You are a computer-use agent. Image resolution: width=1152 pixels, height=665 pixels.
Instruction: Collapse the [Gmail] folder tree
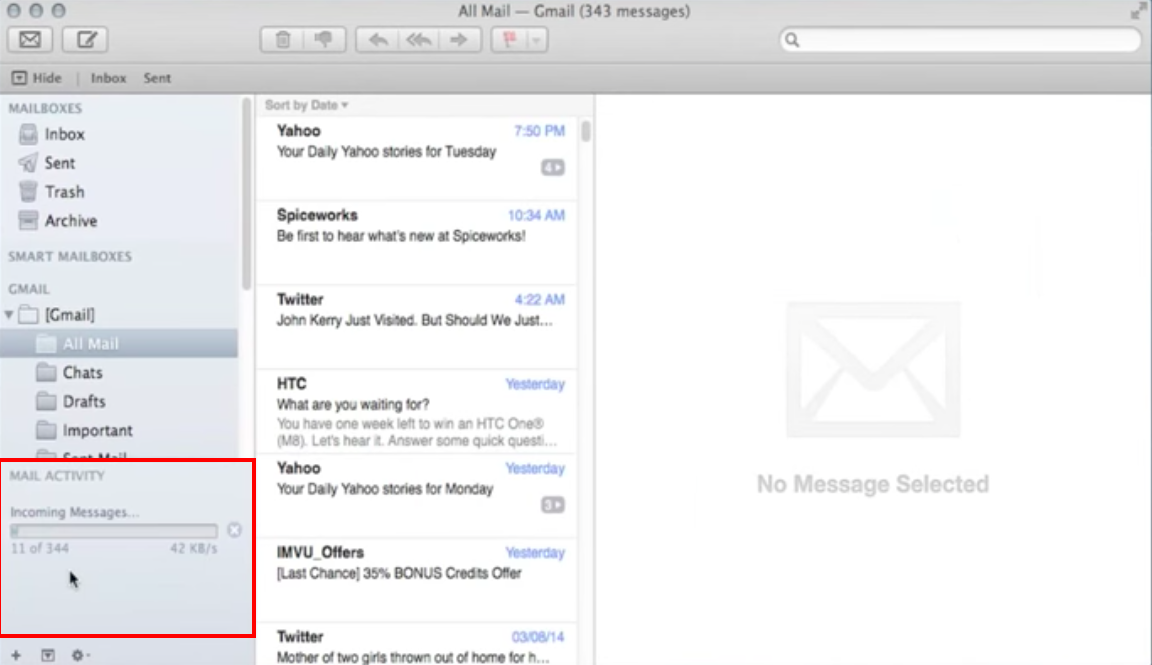[x=10, y=315]
